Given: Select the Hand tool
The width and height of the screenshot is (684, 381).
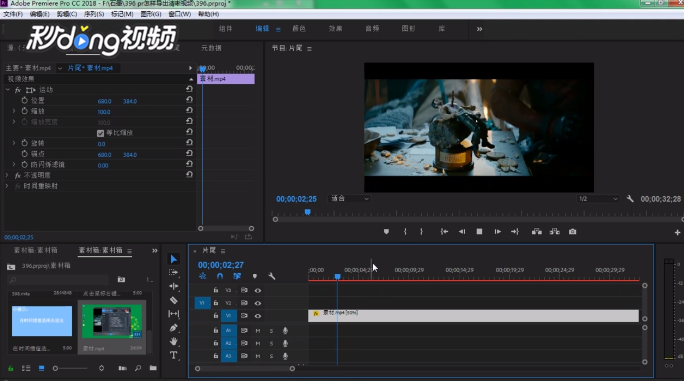Looking at the screenshot, I should [174, 341].
